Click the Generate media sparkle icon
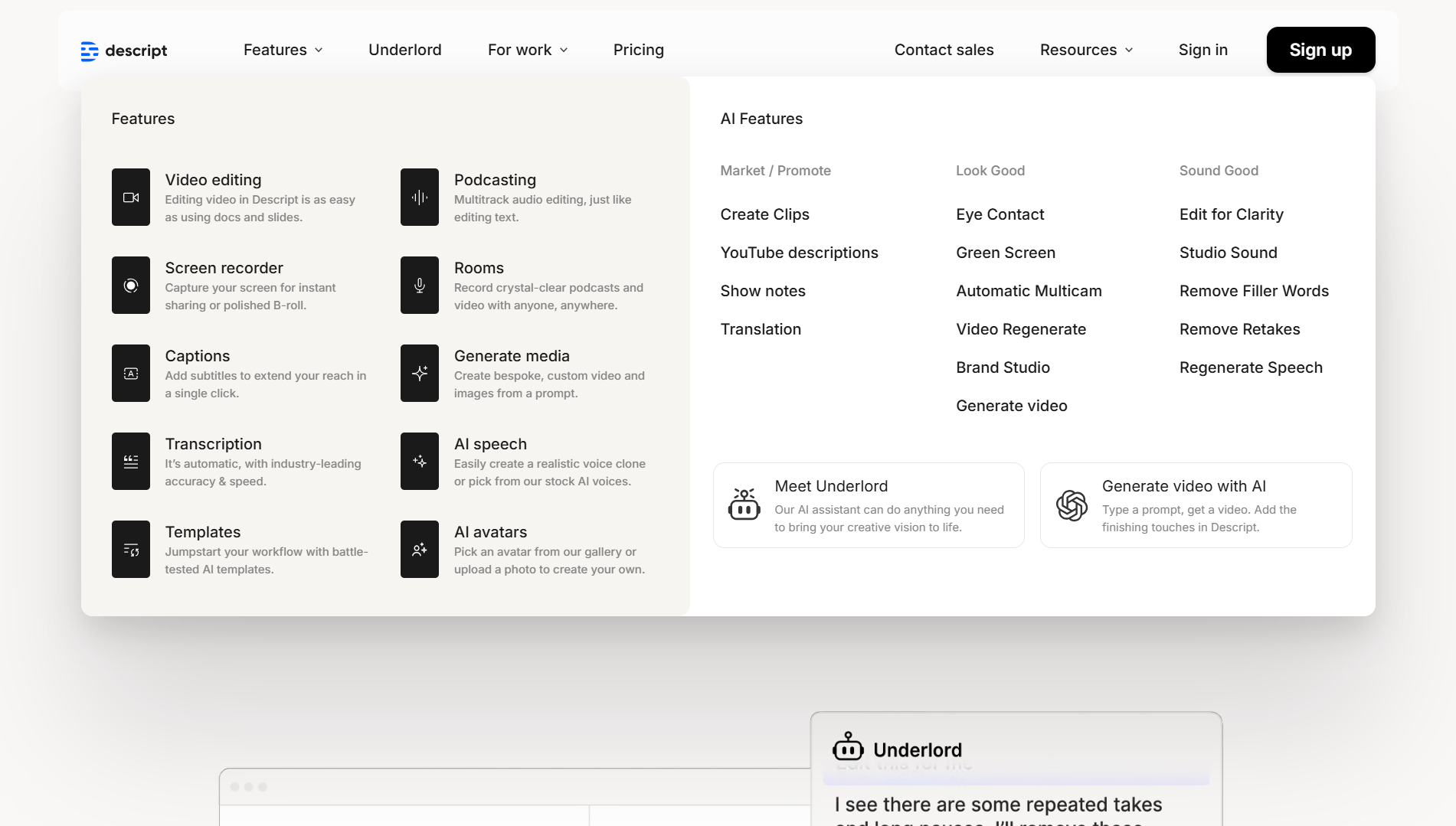The image size is (1456, 826). click(x=420, y=374)
